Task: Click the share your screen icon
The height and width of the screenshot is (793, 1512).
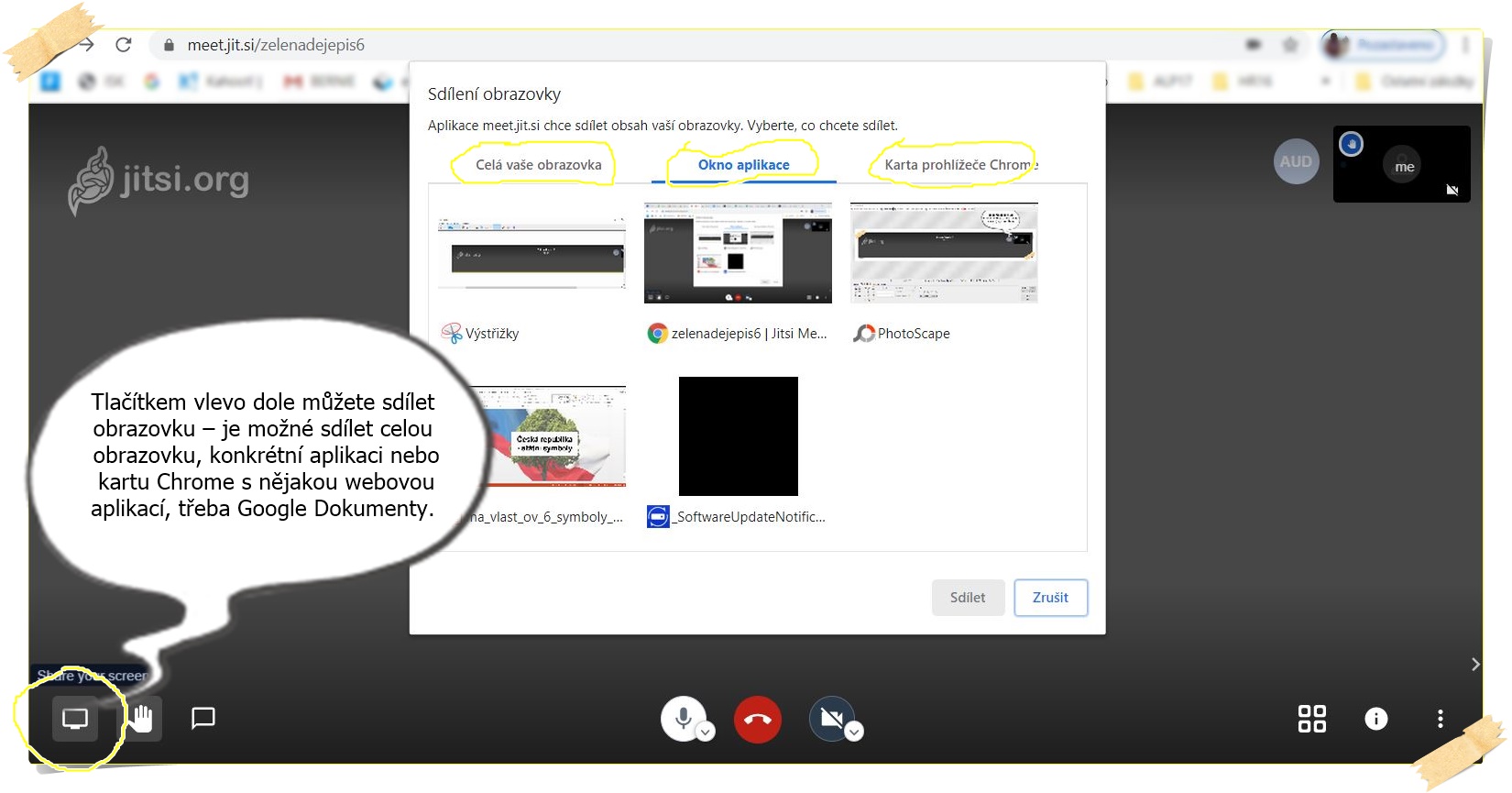Action: pyautogui.click(x=74, y=719)
